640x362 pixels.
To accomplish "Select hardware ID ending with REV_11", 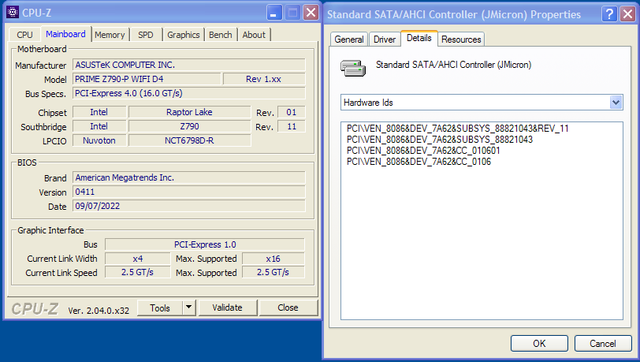I will point(458,128).
